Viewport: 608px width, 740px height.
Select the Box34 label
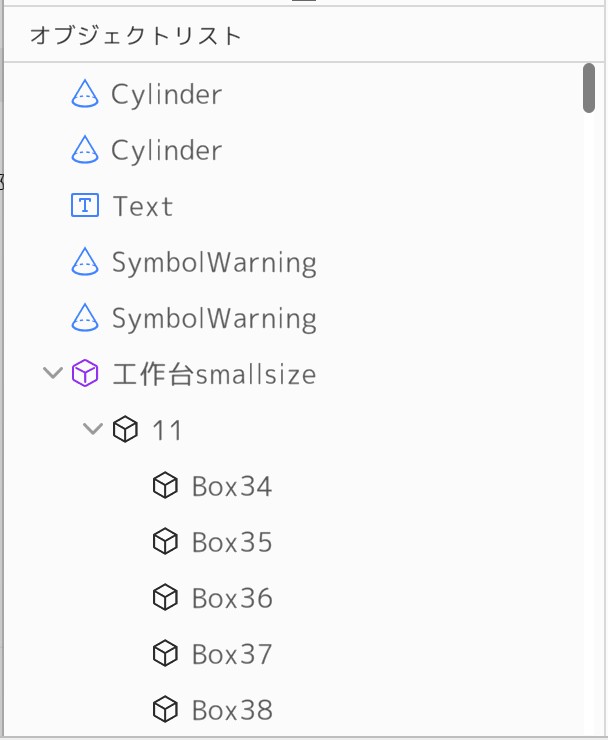232,486
